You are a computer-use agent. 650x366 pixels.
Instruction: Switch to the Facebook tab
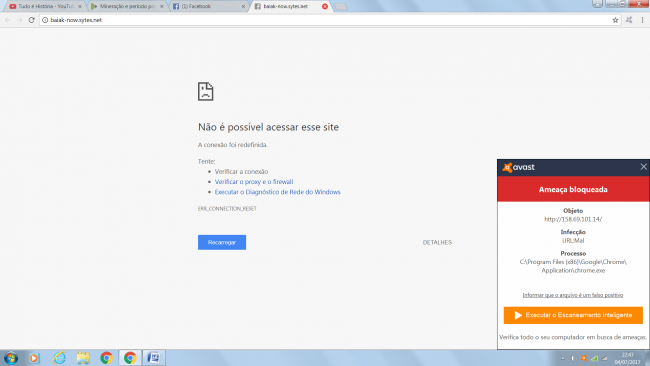(x=209, y=6)
